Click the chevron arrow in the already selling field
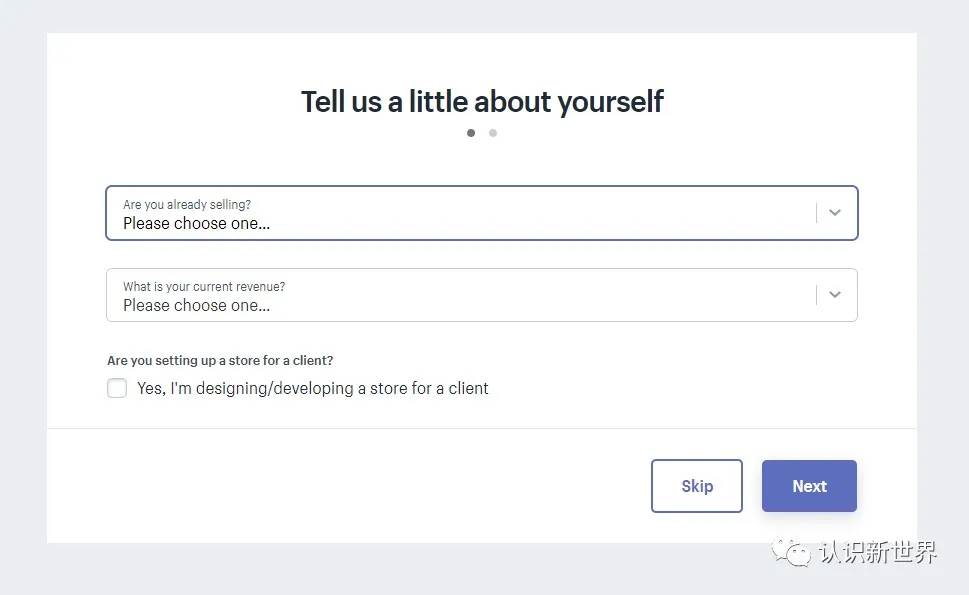This screenshot has width=969, height=595. [x=835, y=213]
